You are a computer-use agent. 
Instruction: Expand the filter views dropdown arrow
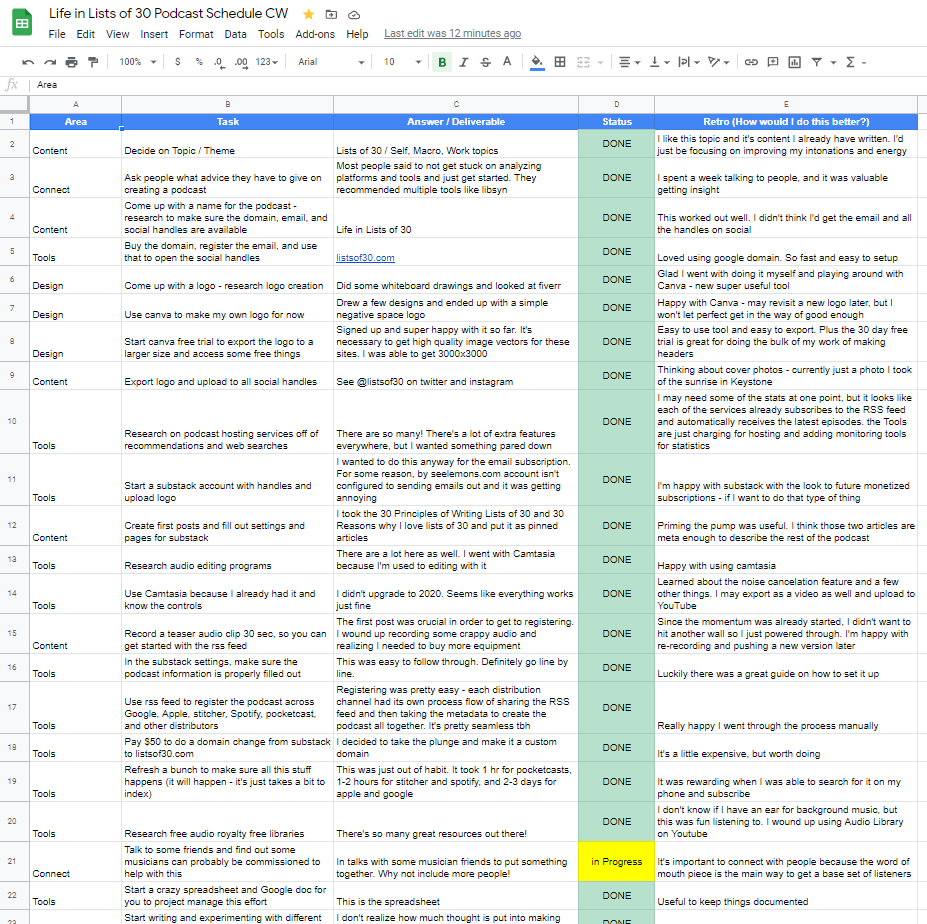833,62
